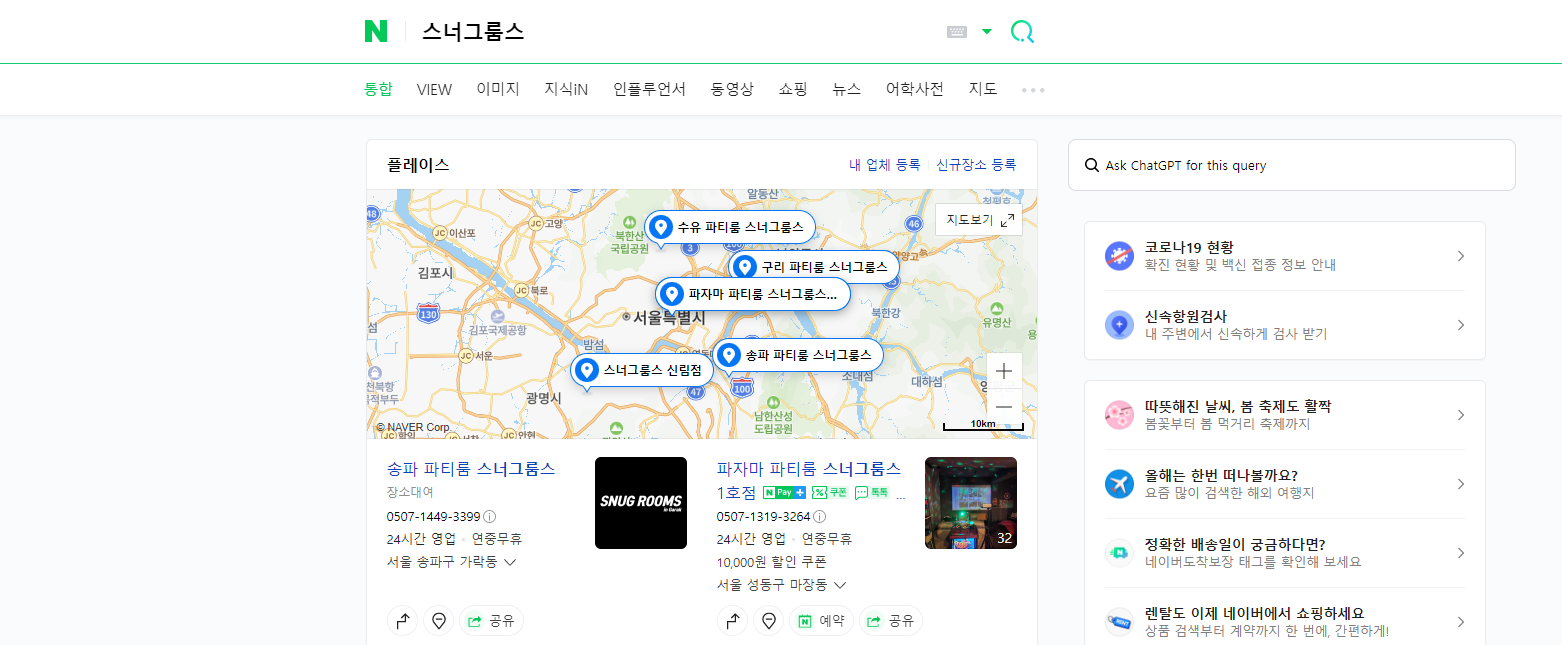This screenshot has width=1562, height=645.
Task: Open the 지도보기 expand map button
Action: pyautogui.click(x=979, y=220)
